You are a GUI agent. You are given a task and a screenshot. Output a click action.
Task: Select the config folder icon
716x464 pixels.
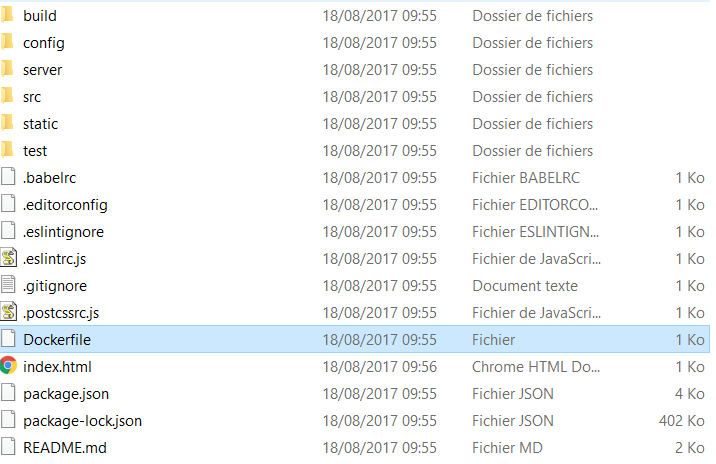8,42
